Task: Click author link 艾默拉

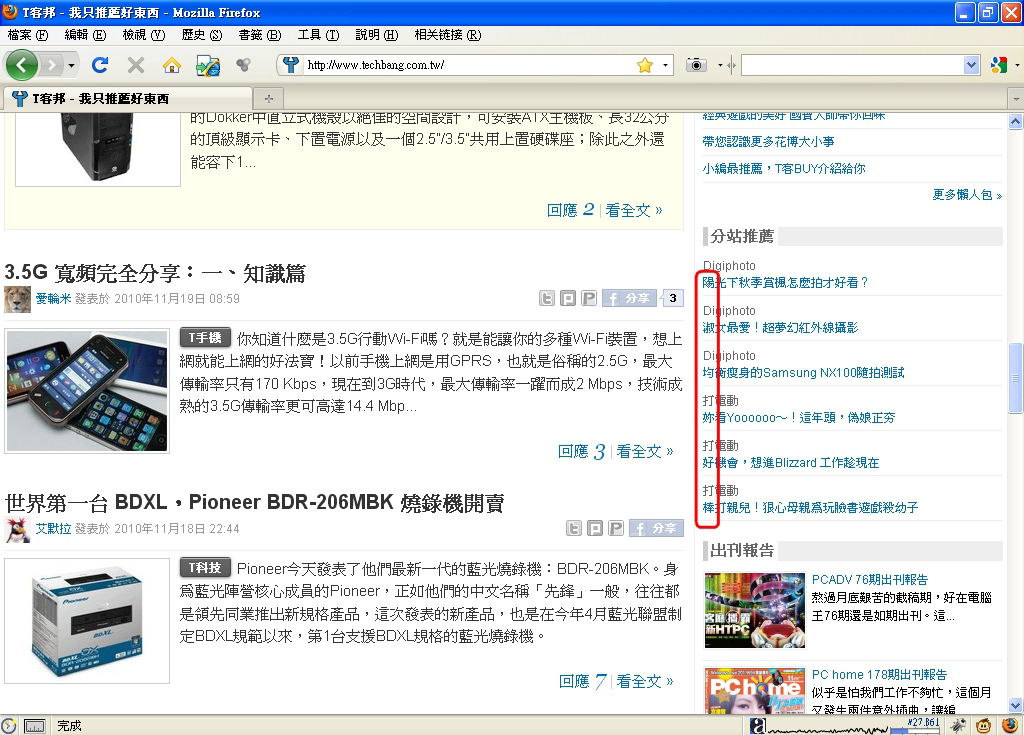Action: click(53, 529)
